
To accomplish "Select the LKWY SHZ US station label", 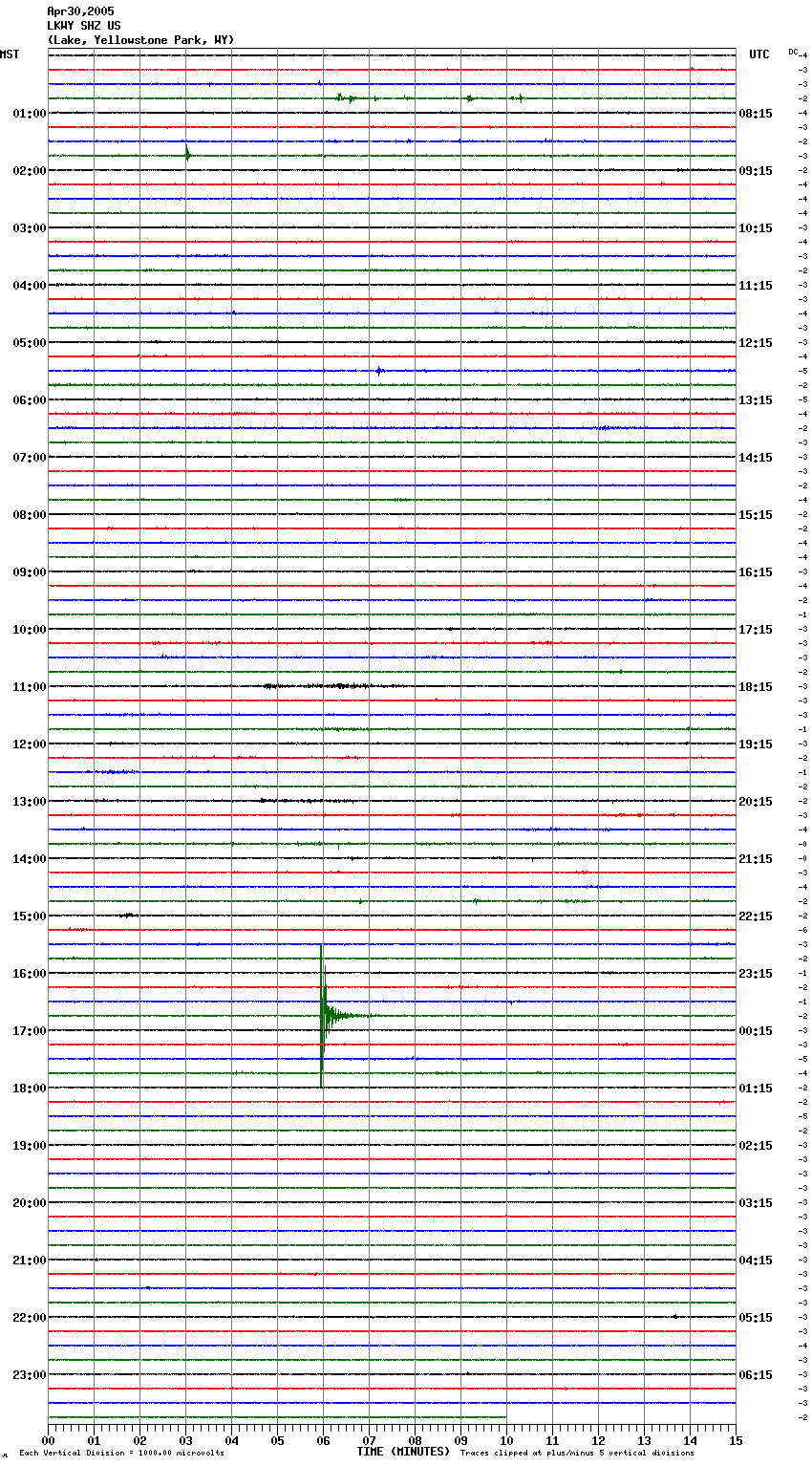I will (84, 26).
